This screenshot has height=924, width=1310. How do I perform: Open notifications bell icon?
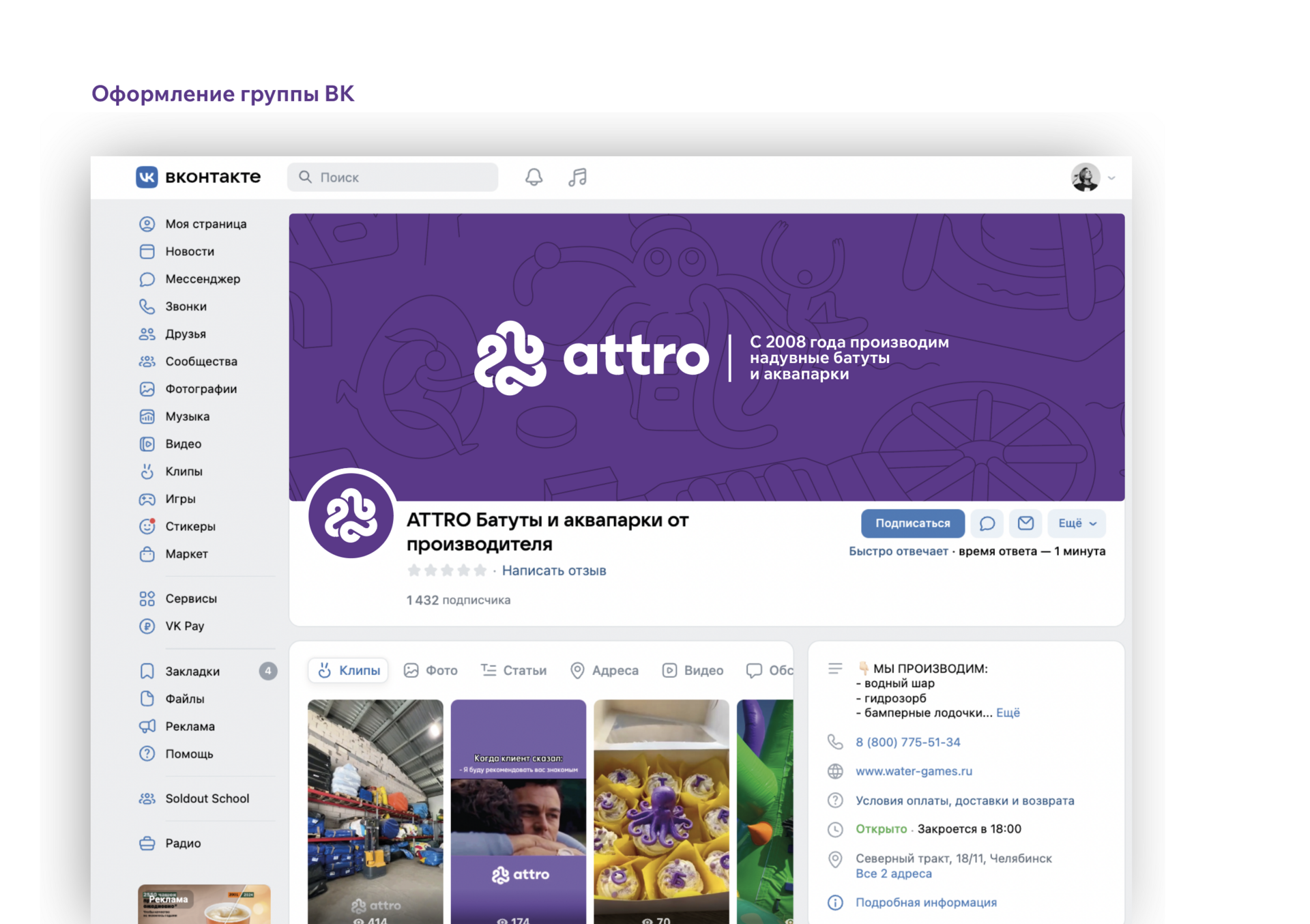click(x=534, y=177)
